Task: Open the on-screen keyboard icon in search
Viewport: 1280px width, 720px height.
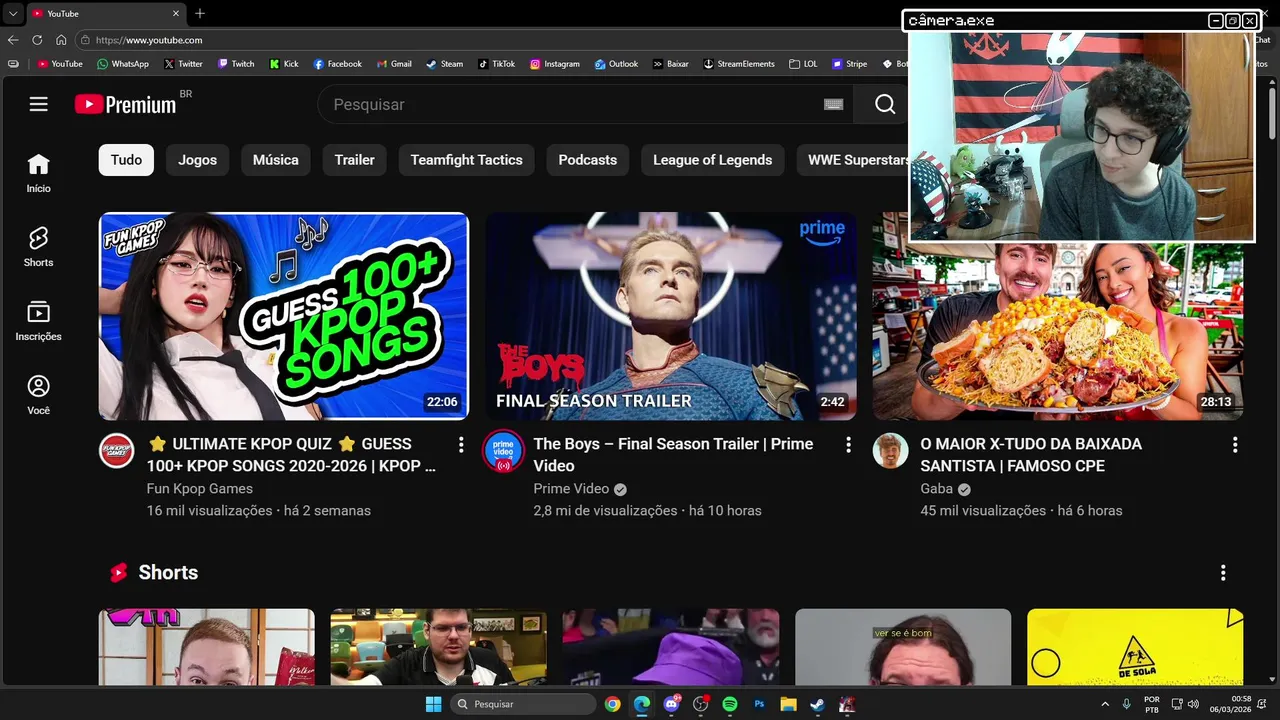Action: [834, 104]
